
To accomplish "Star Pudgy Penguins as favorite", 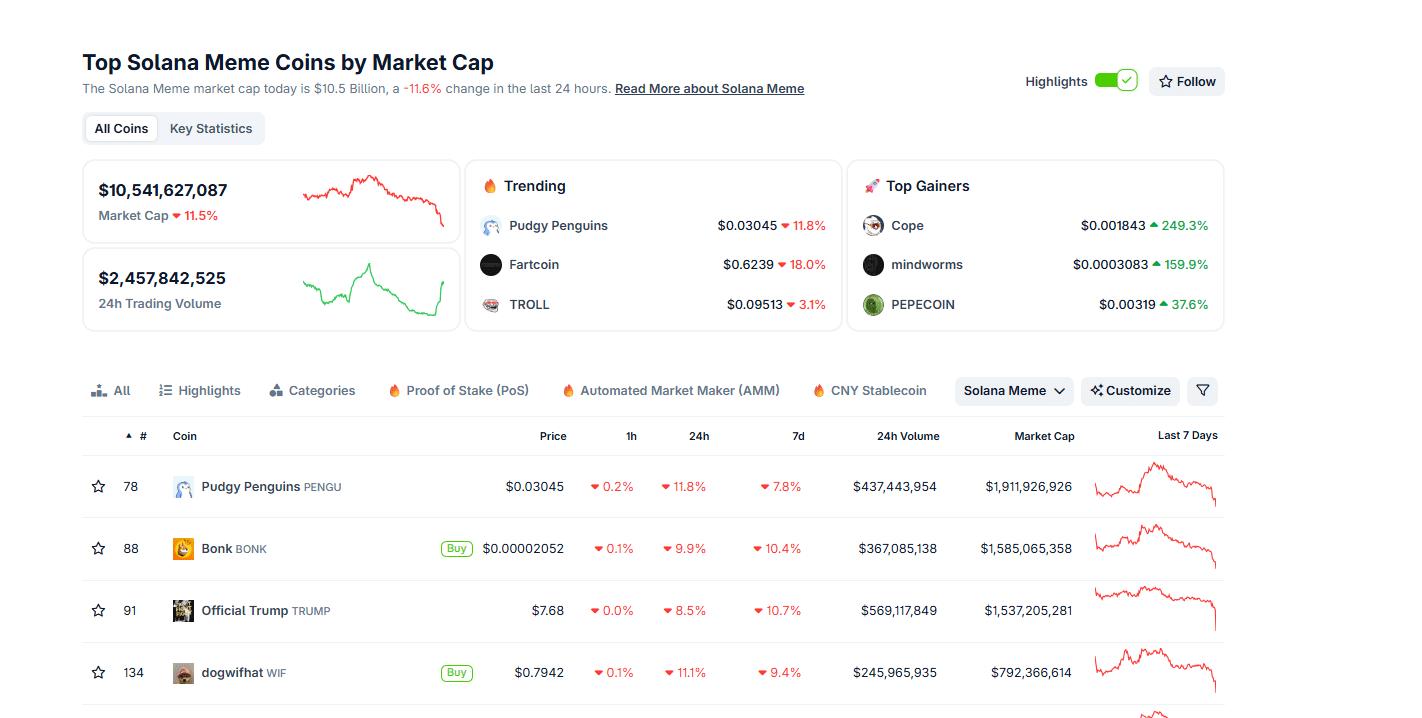I will pos(98,487).
